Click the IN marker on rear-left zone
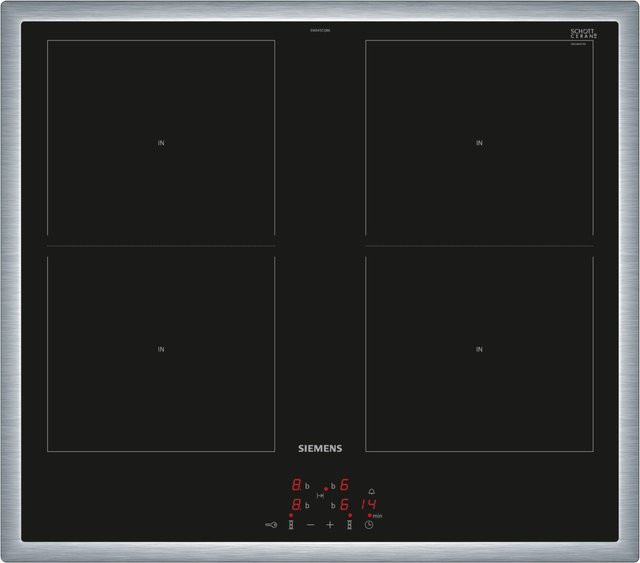 click(161, 143)
